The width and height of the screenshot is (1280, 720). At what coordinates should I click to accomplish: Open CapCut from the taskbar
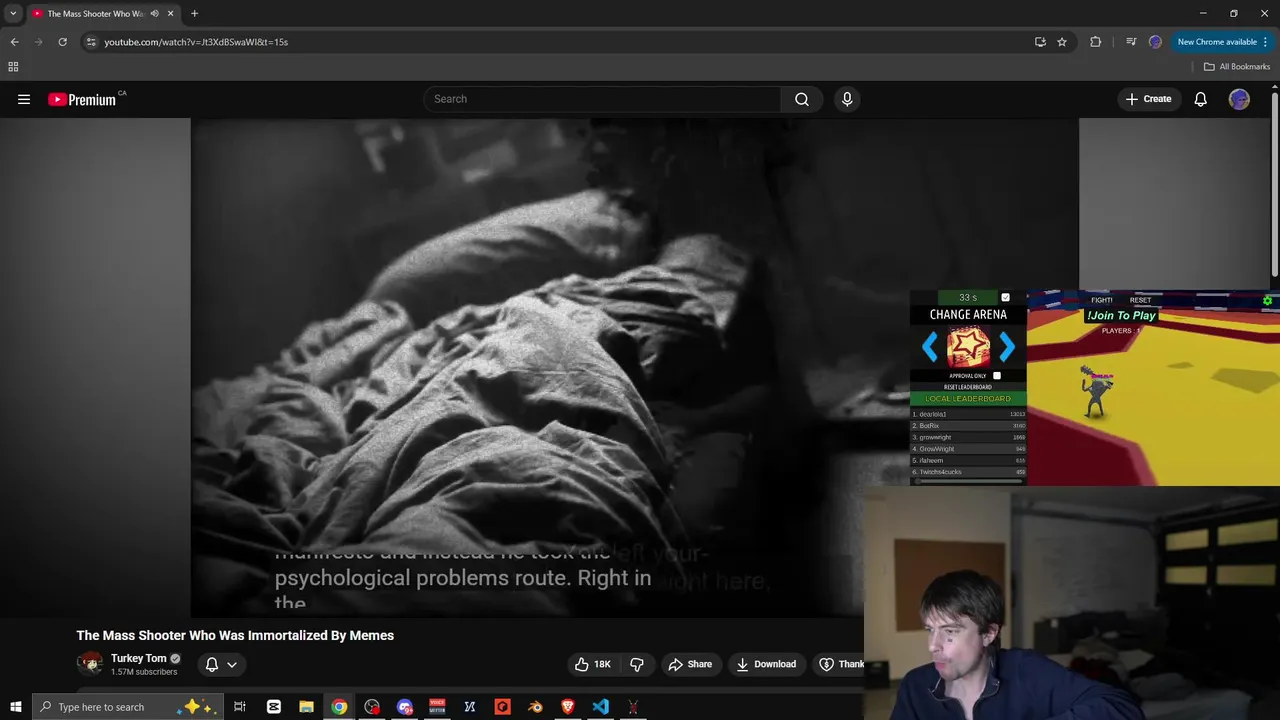[274, 707]
